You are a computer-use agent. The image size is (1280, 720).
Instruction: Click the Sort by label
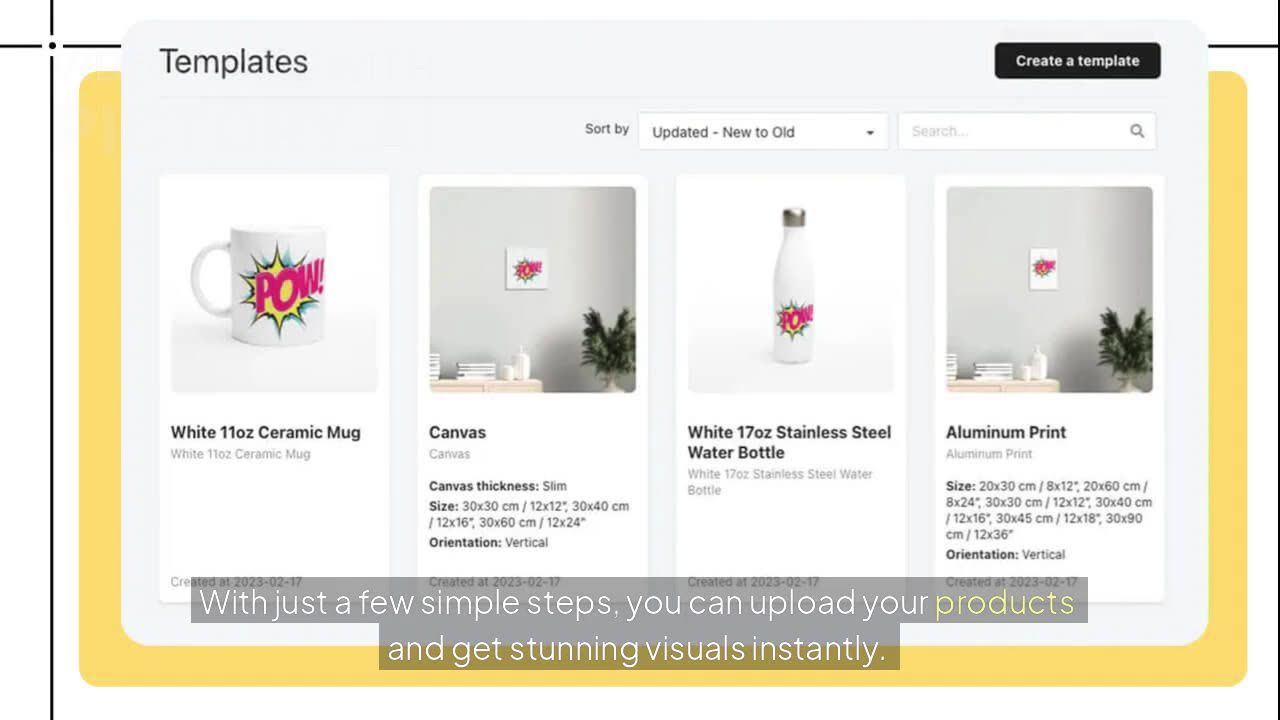click(x=606, y=129)
